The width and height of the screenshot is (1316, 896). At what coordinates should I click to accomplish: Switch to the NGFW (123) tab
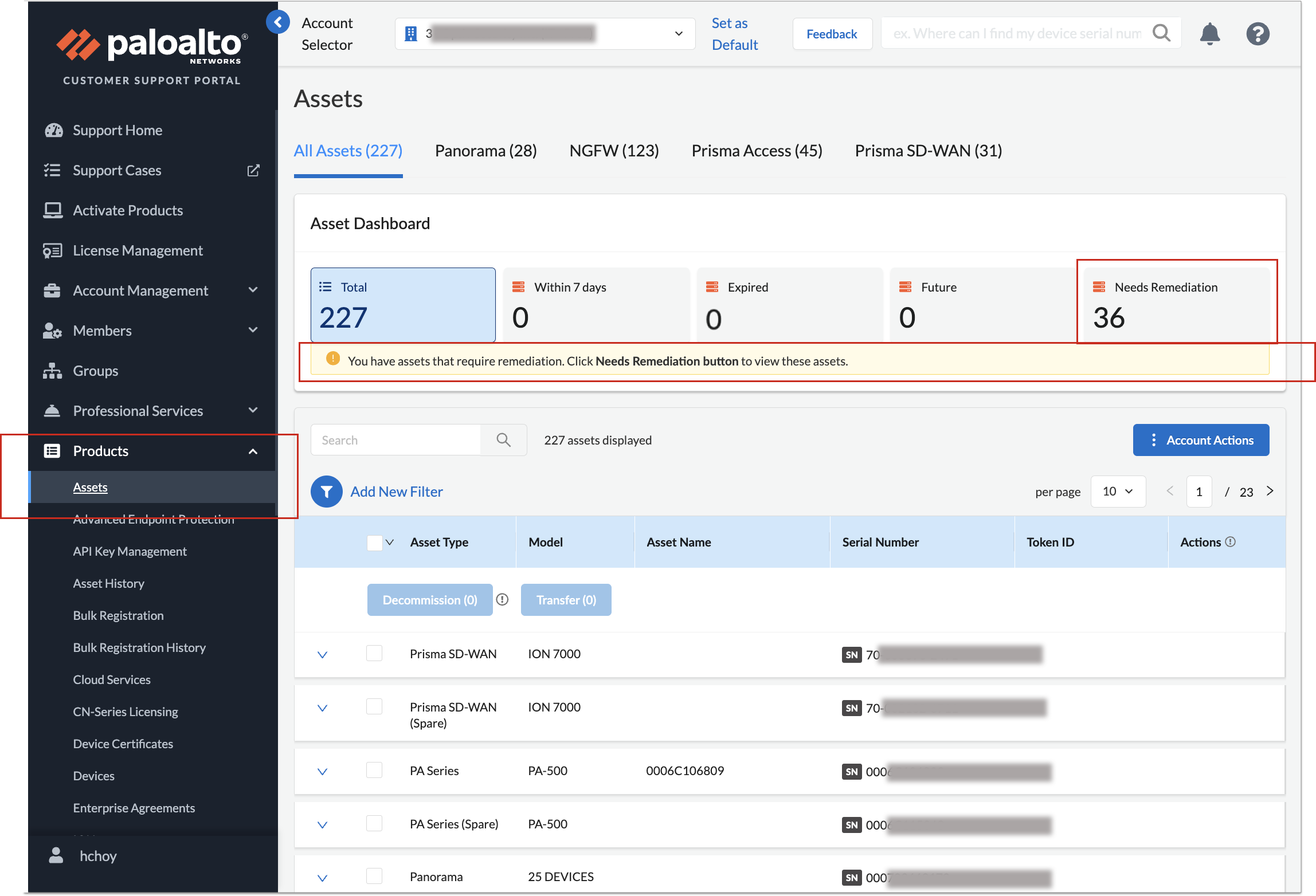point(614,151)
